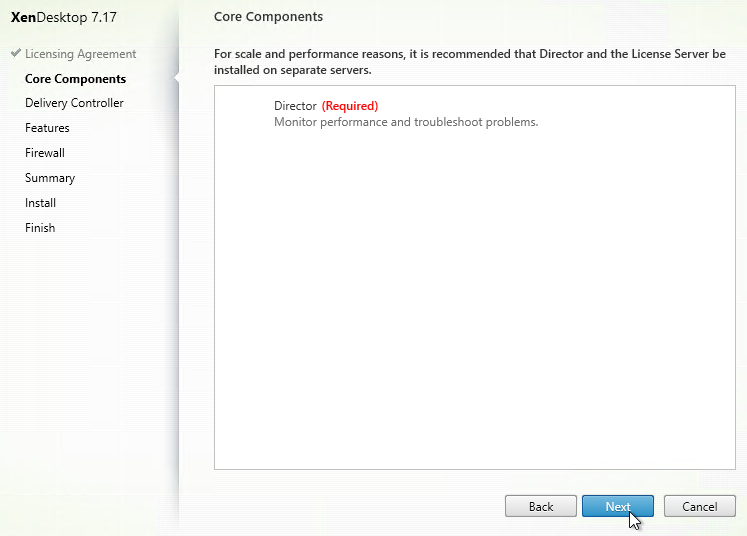
Task: Click the arrow notch beside Core Components
Action: (176, 78)
